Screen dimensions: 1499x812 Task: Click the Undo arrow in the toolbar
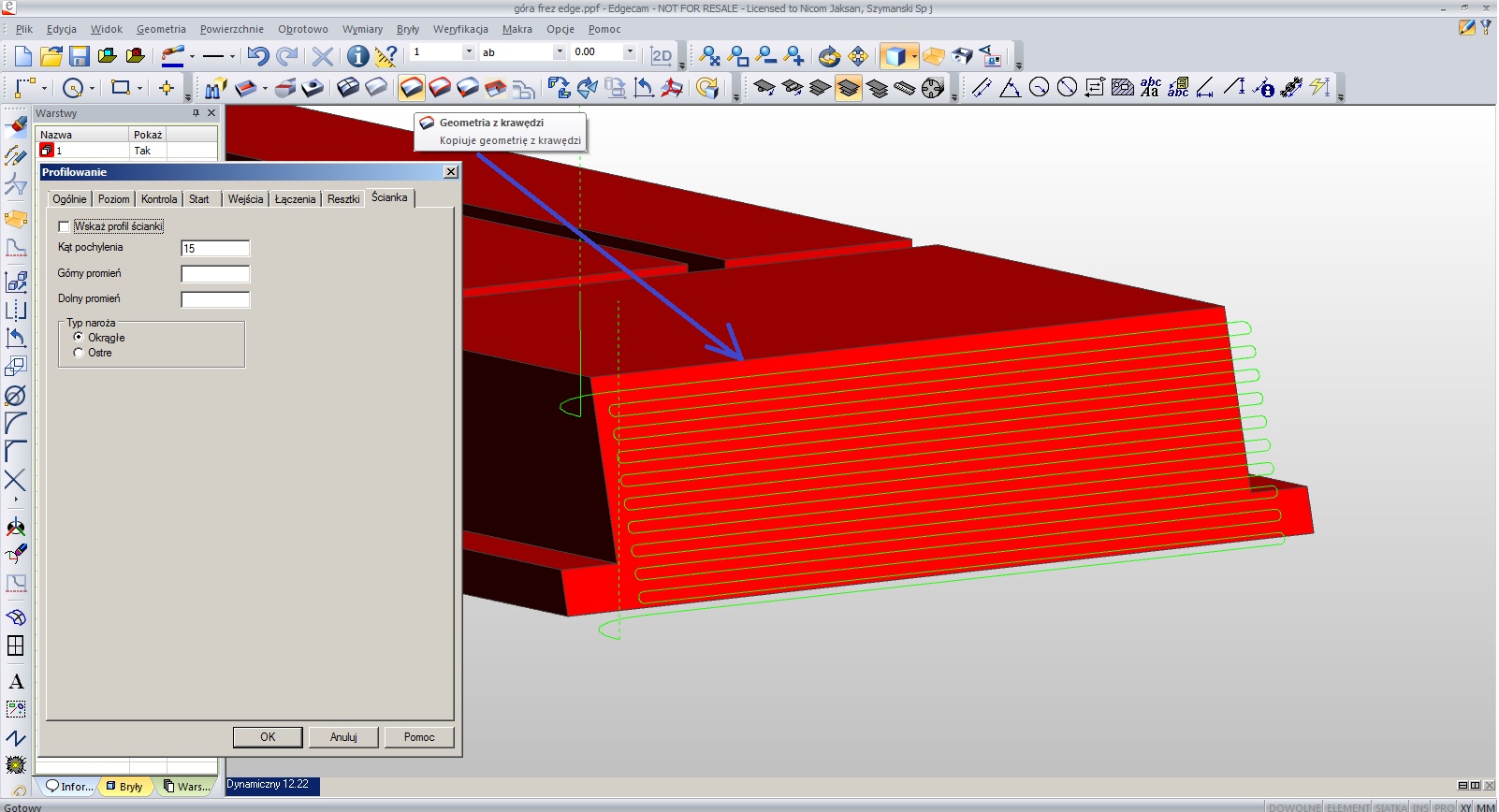pos(258,56)
